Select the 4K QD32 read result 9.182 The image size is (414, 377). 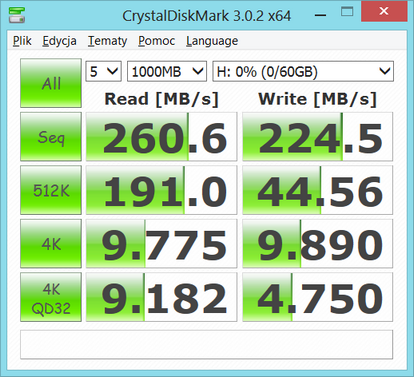pos(161,297)
